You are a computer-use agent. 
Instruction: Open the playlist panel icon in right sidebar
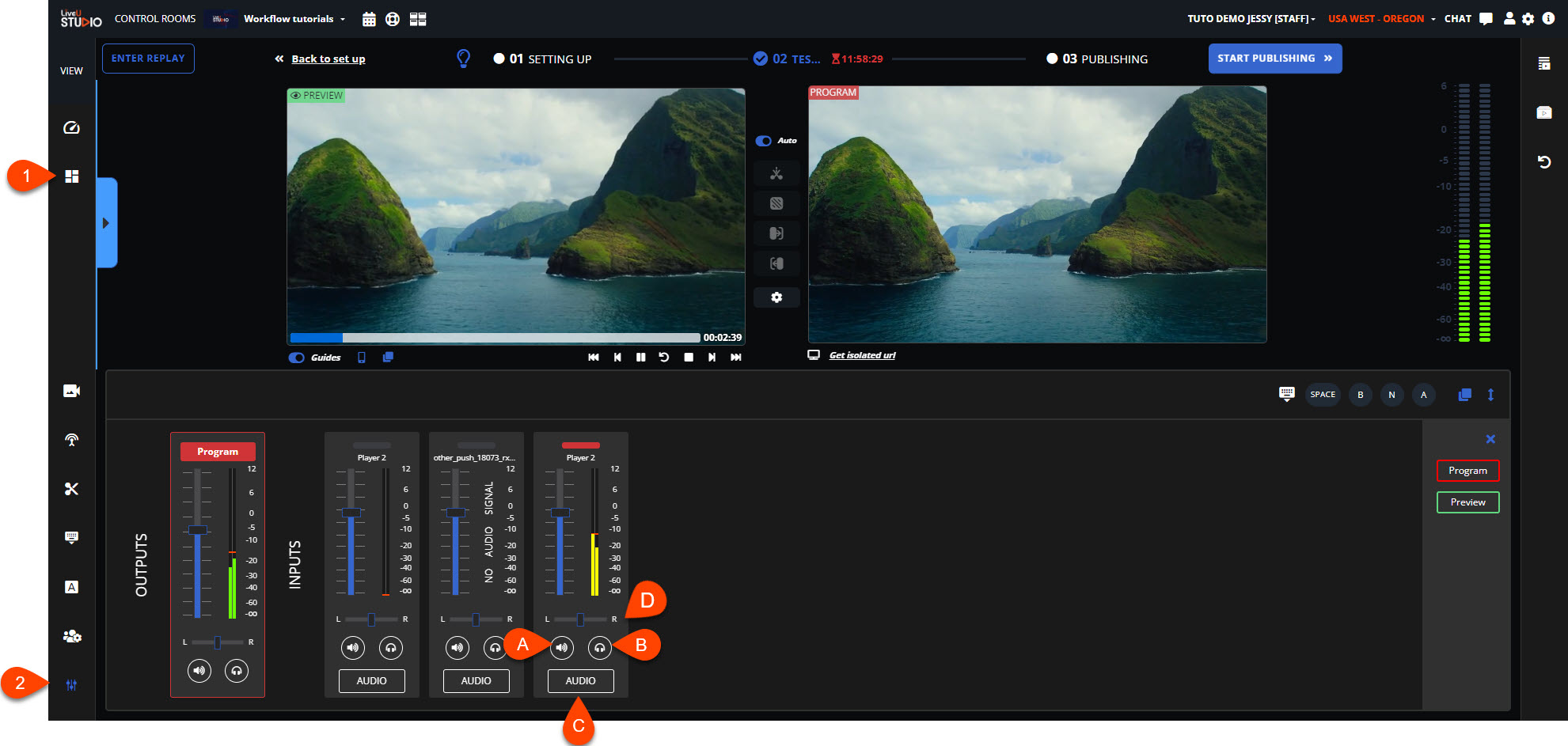pyautogui.click(x=1543, y=64)
